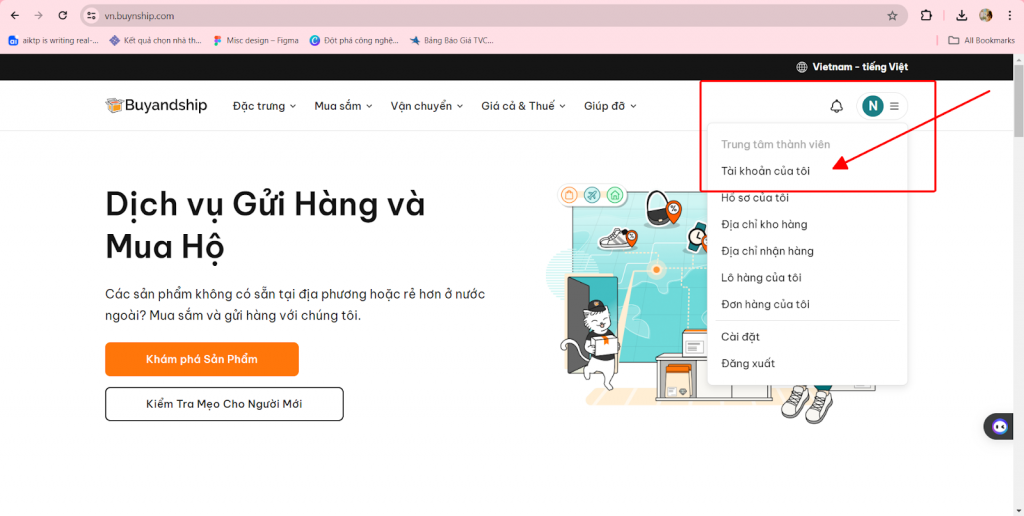This screenshot has height=516, width=1024.
Task: Expand the Đặc trưng dropdown
Action: 264,106
